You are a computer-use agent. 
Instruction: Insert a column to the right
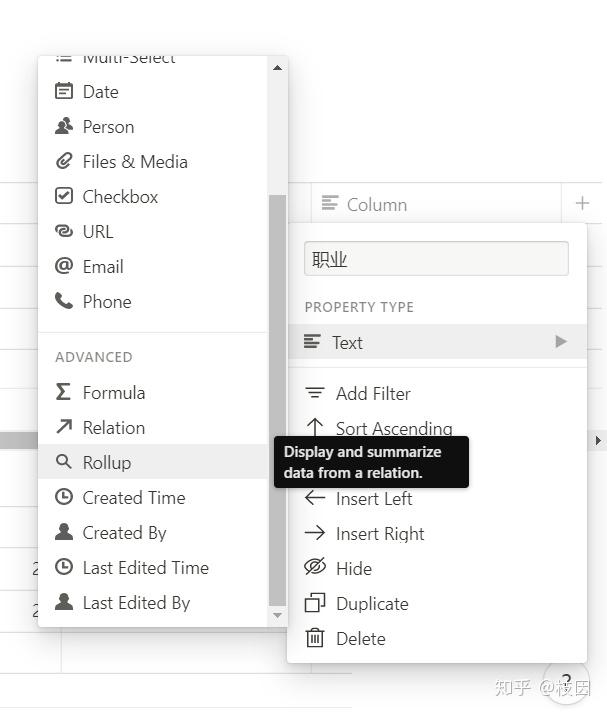(379, 534)
